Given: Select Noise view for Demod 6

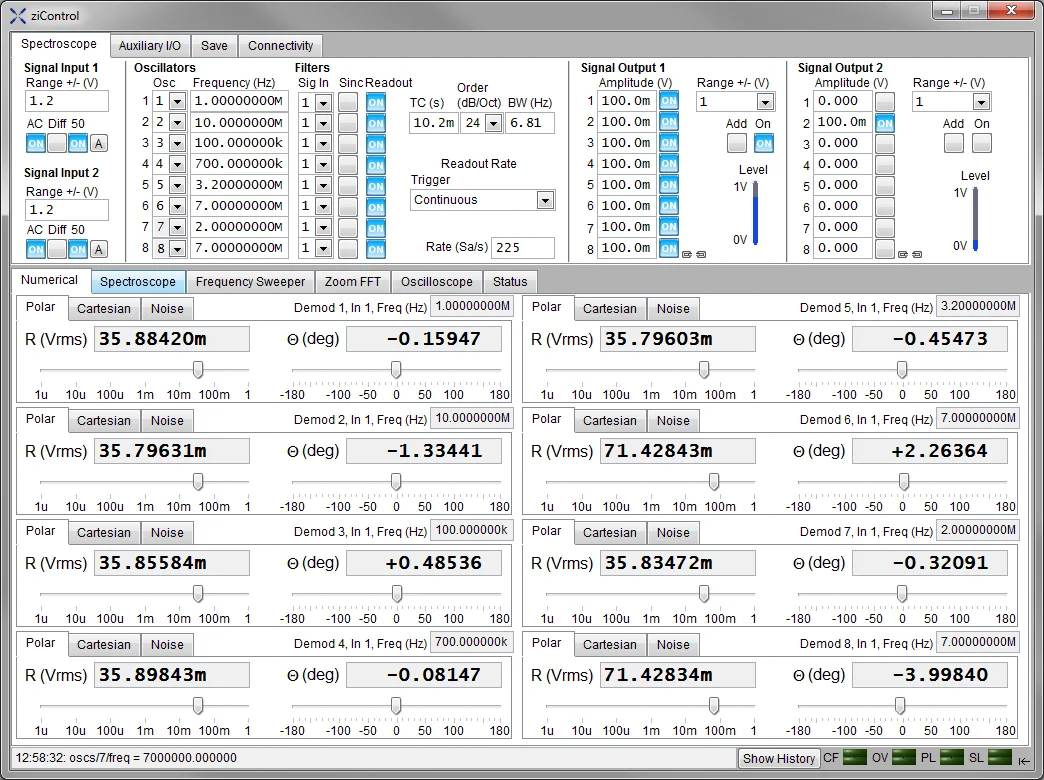Looking at the screenshot, I should click(673, 420).
